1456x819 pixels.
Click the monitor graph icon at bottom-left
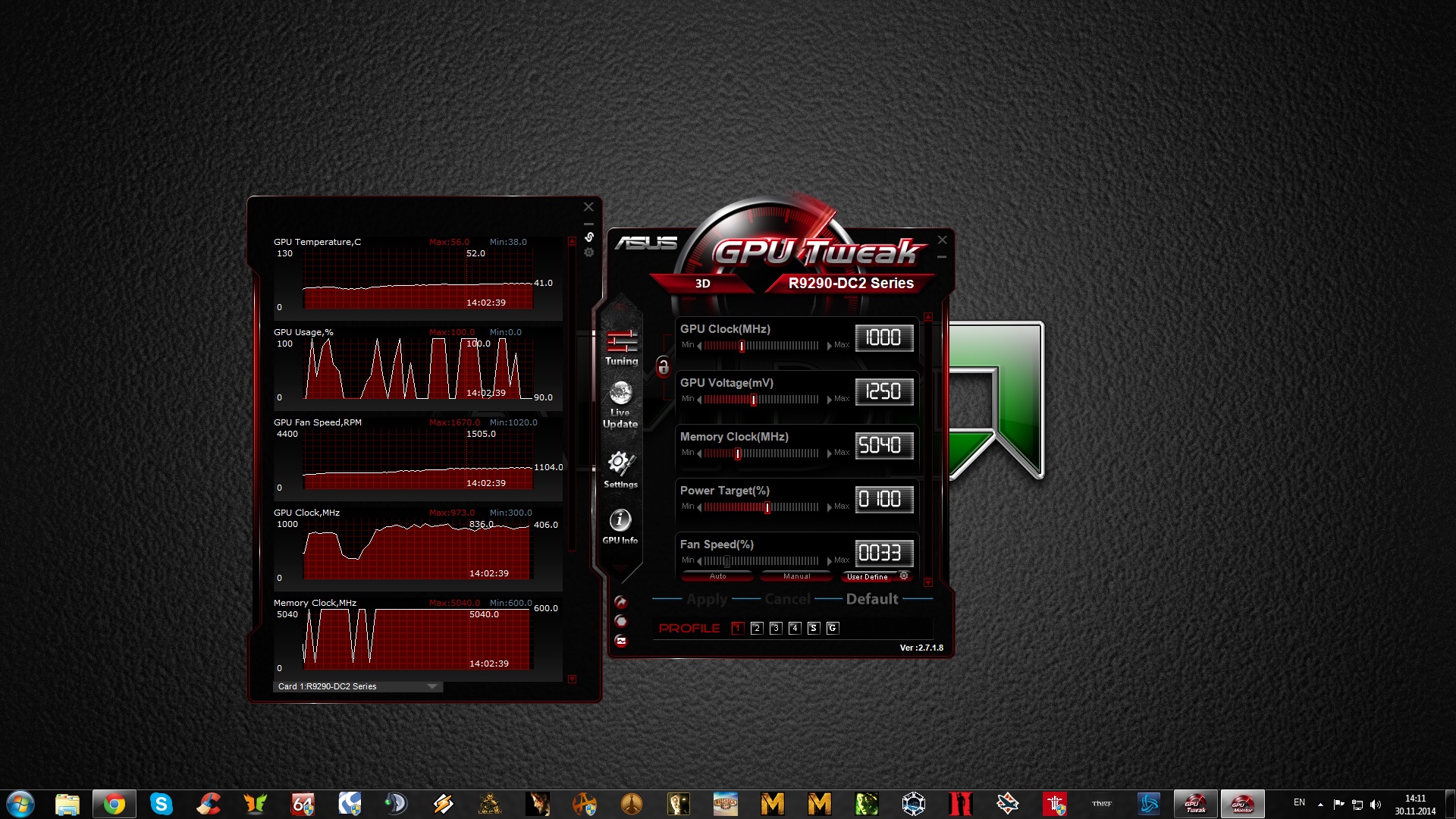(621, 642)
